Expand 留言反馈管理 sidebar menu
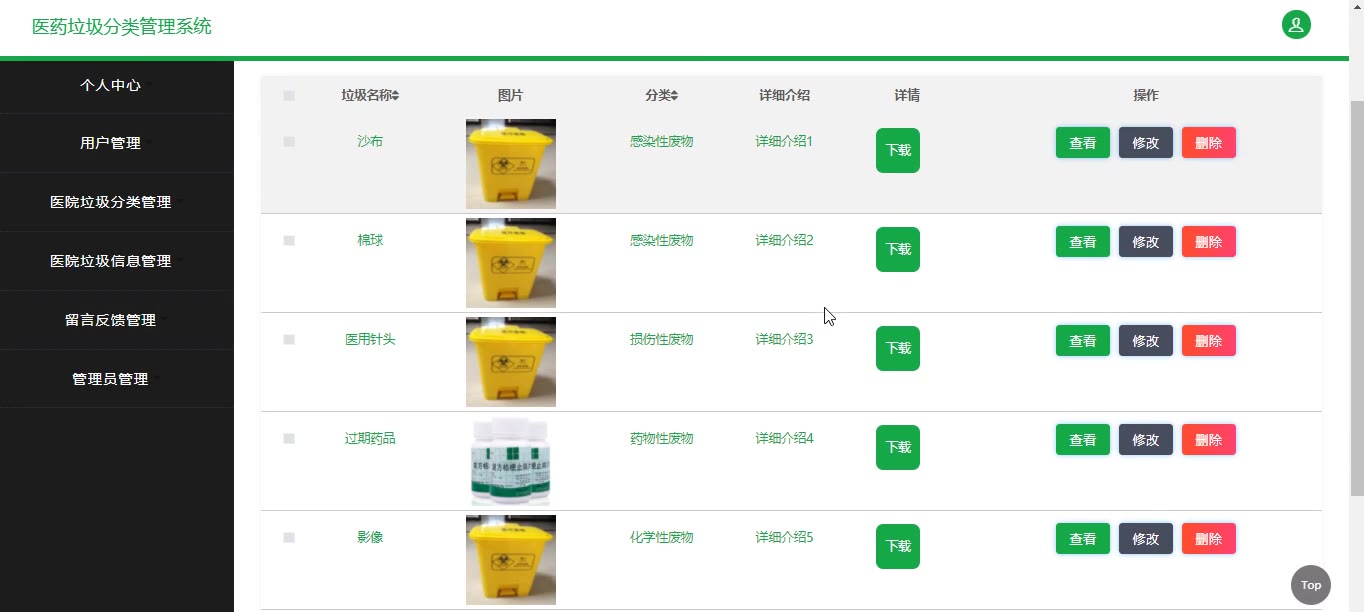Image resolution: width=1364 pixels, height=612 pixels. (117, 320)
